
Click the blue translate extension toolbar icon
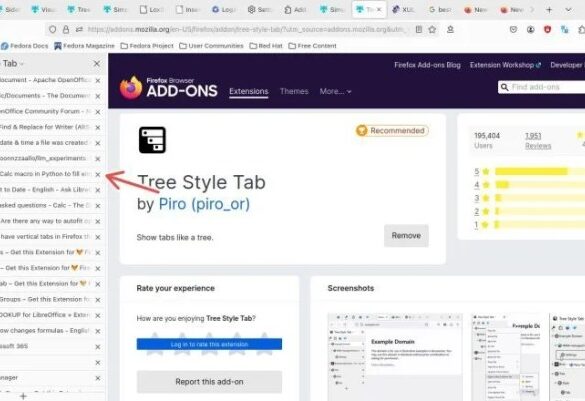(564, 29)
